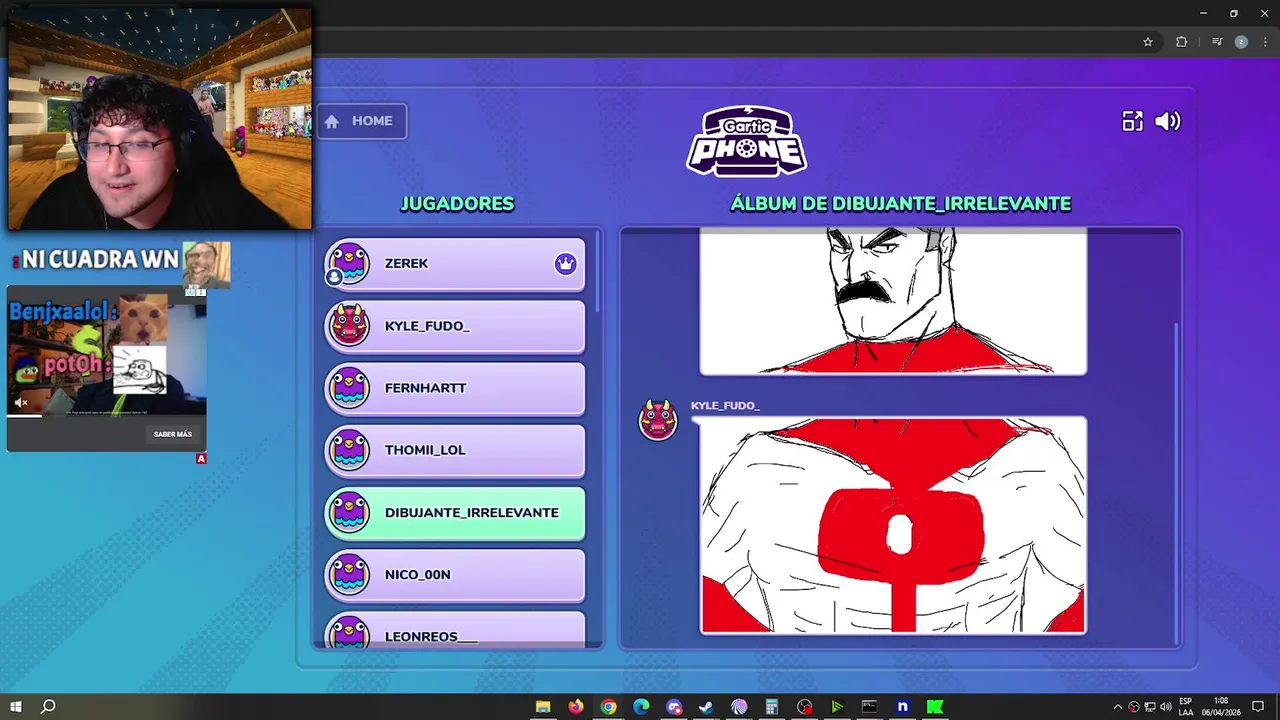Image resolution: width=1280 pixels, height=720 pixels.
Task: Click the SABER MÁS ad button
Action: click(173, 434)
